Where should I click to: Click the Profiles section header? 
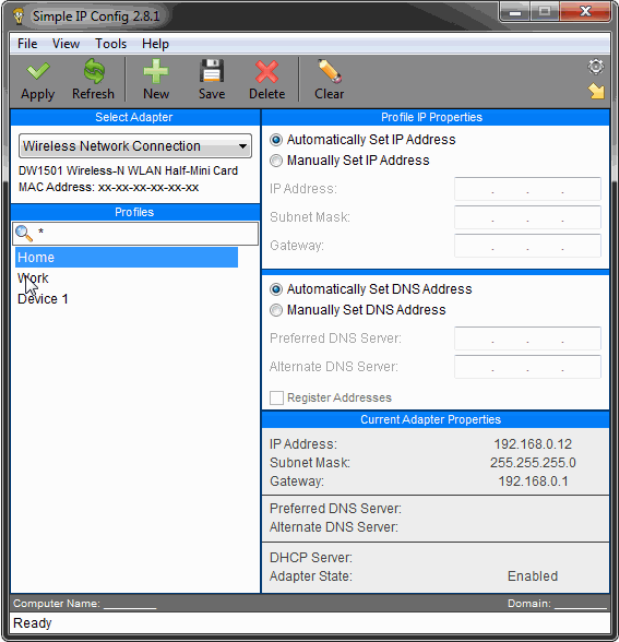click(x=135, y=212)
